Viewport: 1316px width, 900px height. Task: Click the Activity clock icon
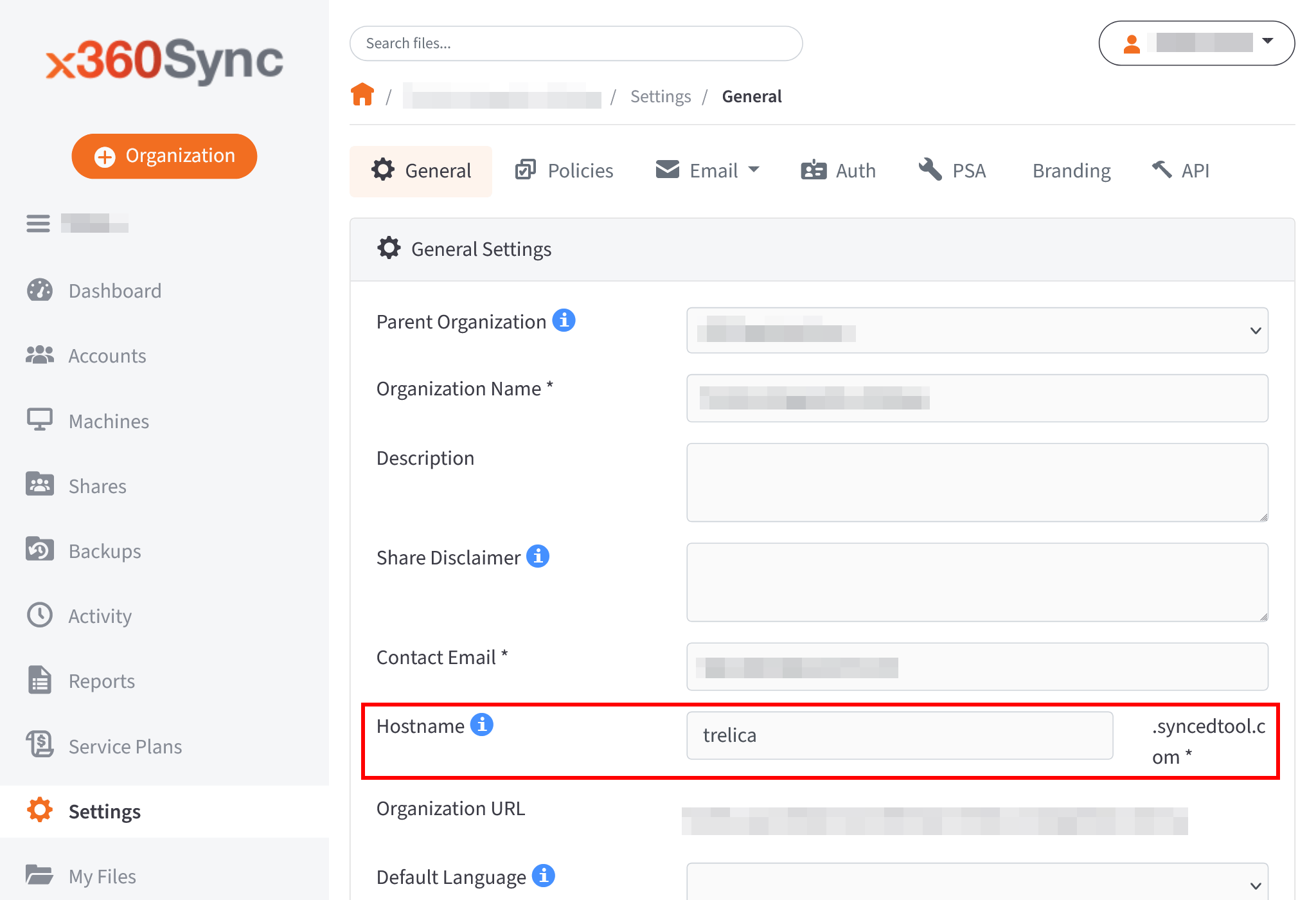pyautogui.click(x=40, y=615)
